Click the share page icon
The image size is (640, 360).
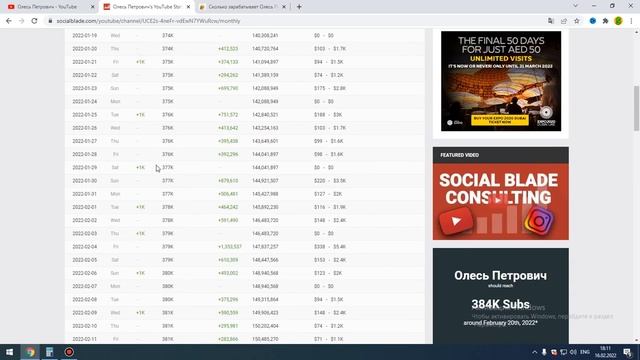tap(564, 21)
